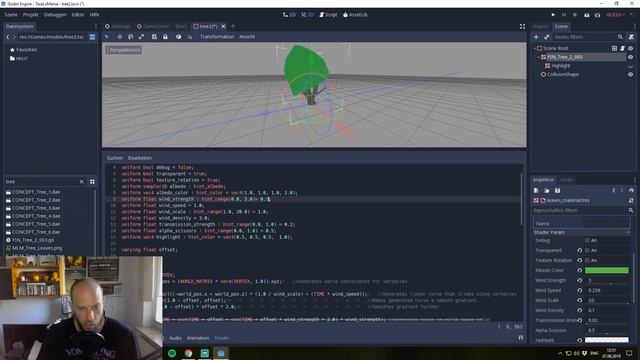Switch to the 2D workspace

pyautogui.click(x=289, y=15)
